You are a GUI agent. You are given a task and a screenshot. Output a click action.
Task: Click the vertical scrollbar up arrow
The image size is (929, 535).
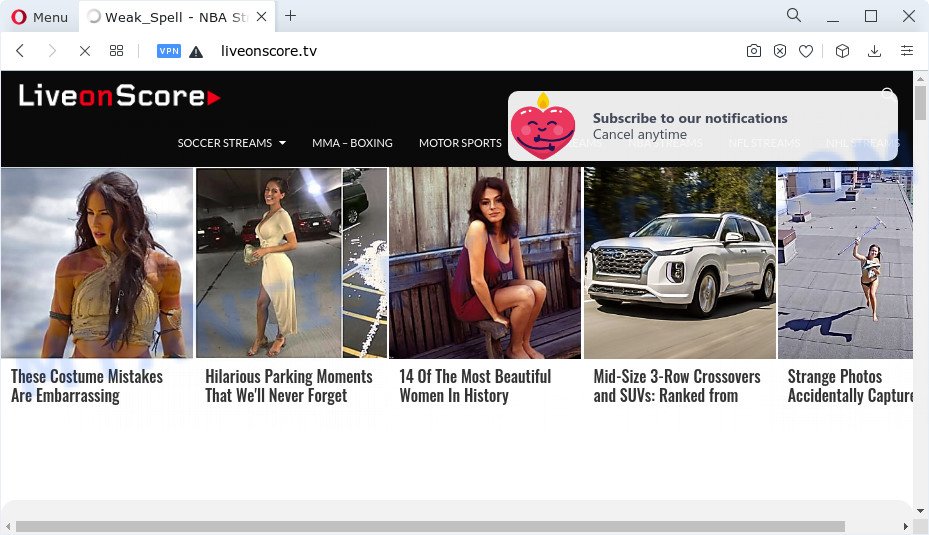click(920, 78)
